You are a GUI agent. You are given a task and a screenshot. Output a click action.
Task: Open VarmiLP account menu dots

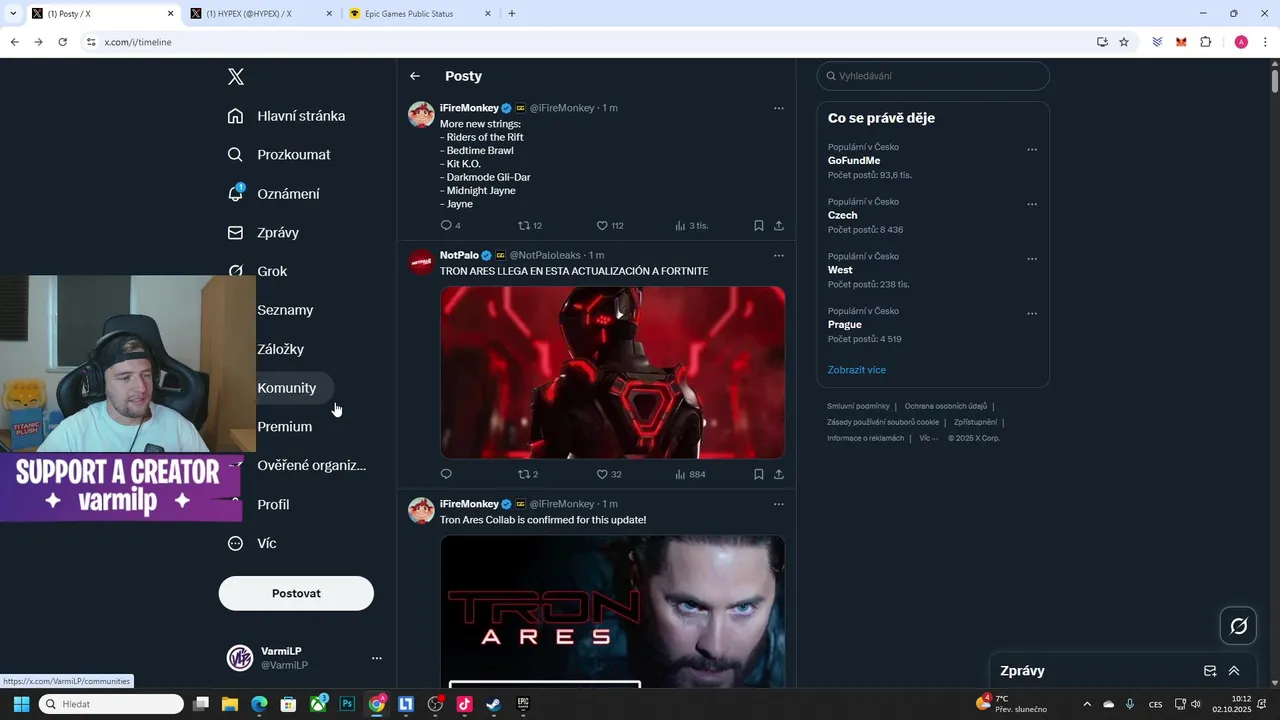[x=377, y=658]
